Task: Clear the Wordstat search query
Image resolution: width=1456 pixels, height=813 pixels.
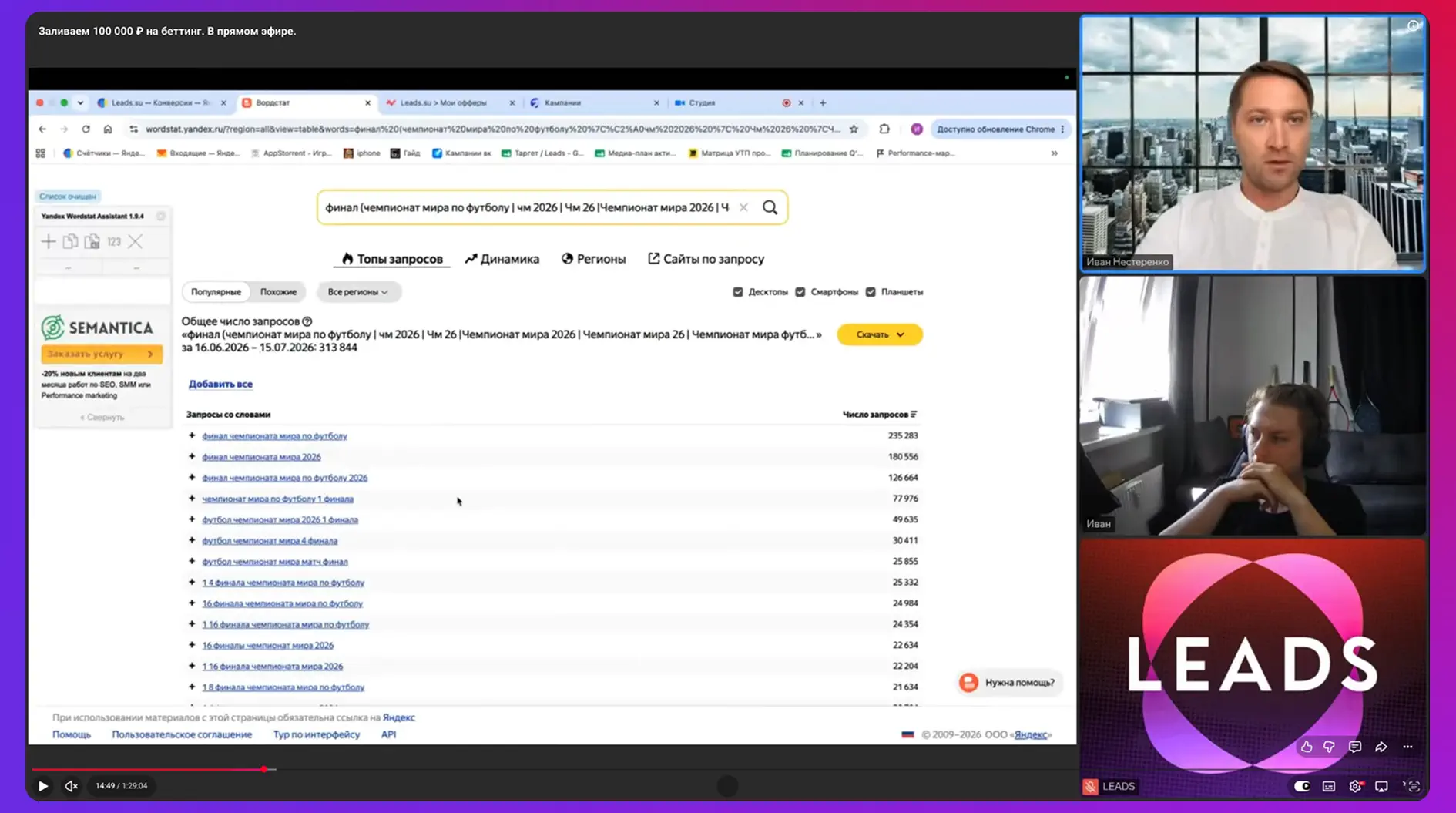Action: pyautogui.click(x=743, y=207)
